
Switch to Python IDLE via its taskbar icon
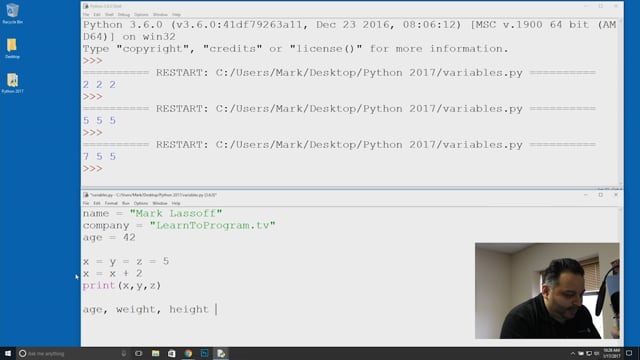click(x=221, y=353)
